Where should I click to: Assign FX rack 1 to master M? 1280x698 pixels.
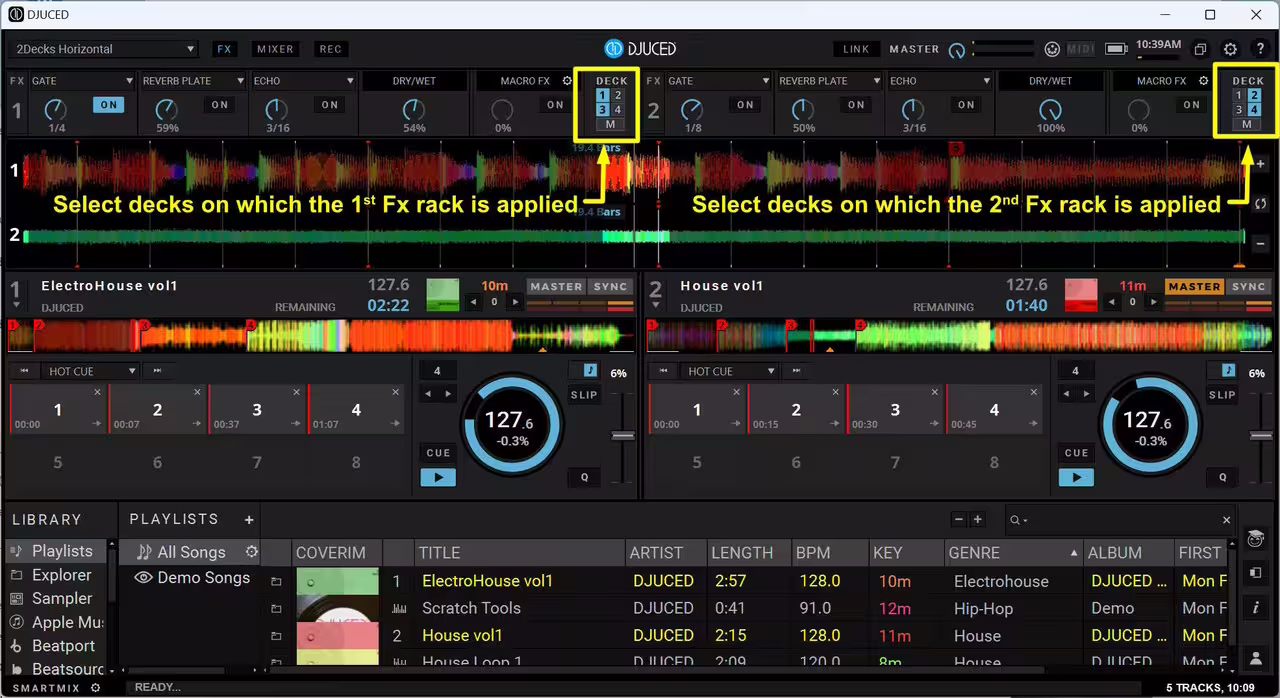click(611, 125)
